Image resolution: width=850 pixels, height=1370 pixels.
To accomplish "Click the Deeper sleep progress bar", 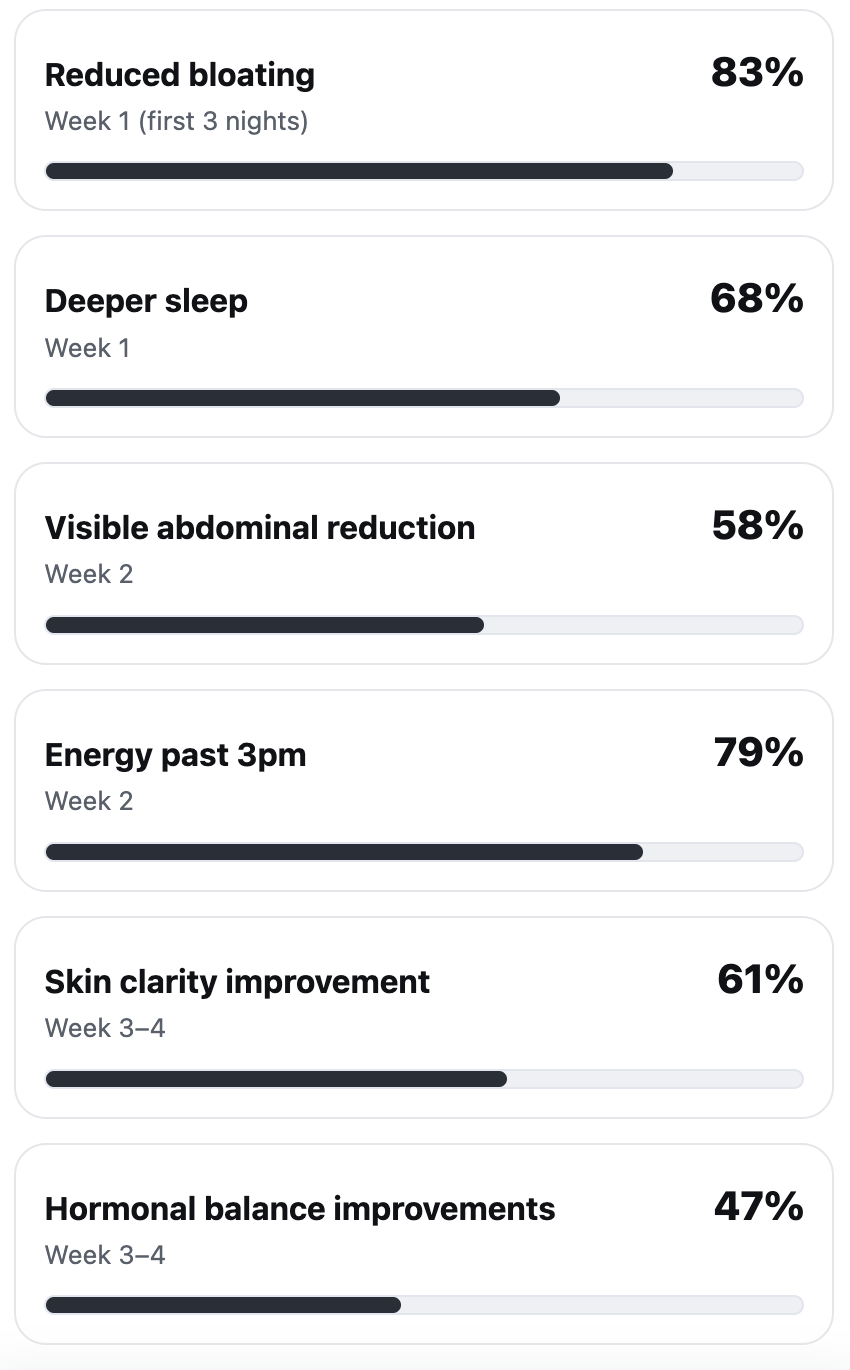I will click(x=424, y=398).
